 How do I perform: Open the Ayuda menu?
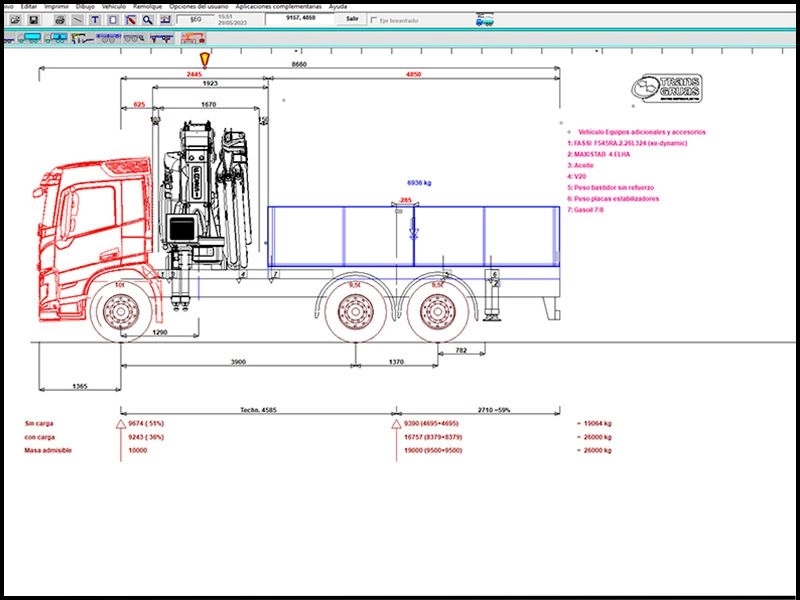tap(338, 6)
